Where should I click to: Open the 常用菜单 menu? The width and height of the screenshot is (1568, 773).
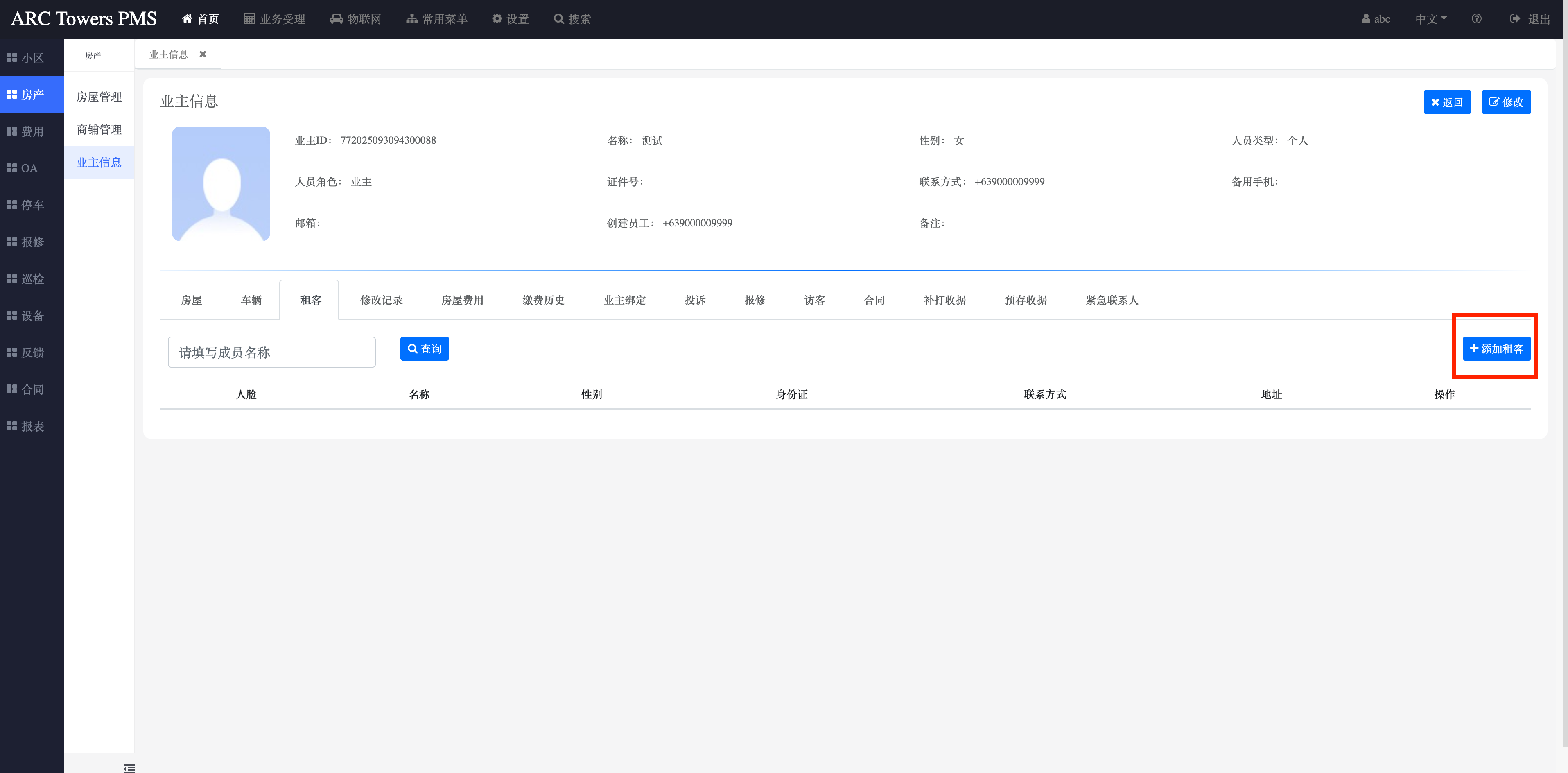[x=436, y=19]
